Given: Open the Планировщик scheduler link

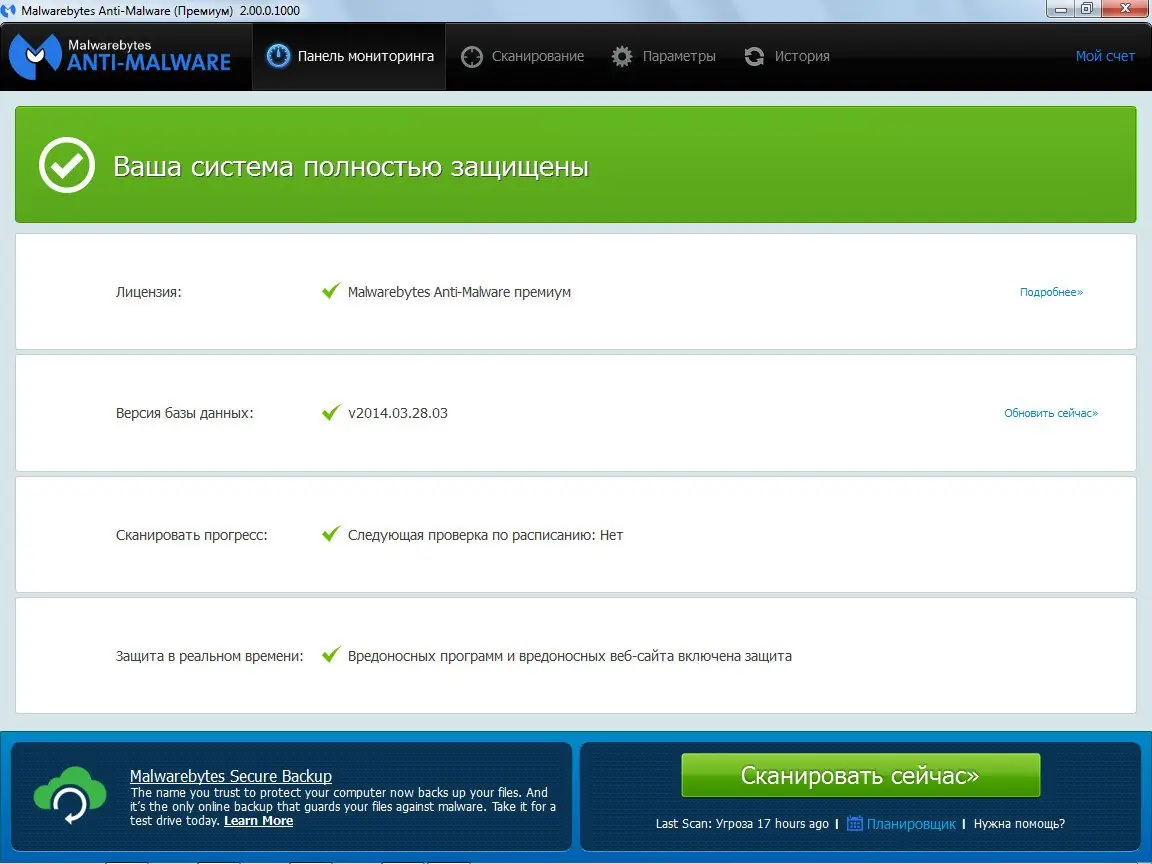Looking at the screenshot, I should pos(911,824).
